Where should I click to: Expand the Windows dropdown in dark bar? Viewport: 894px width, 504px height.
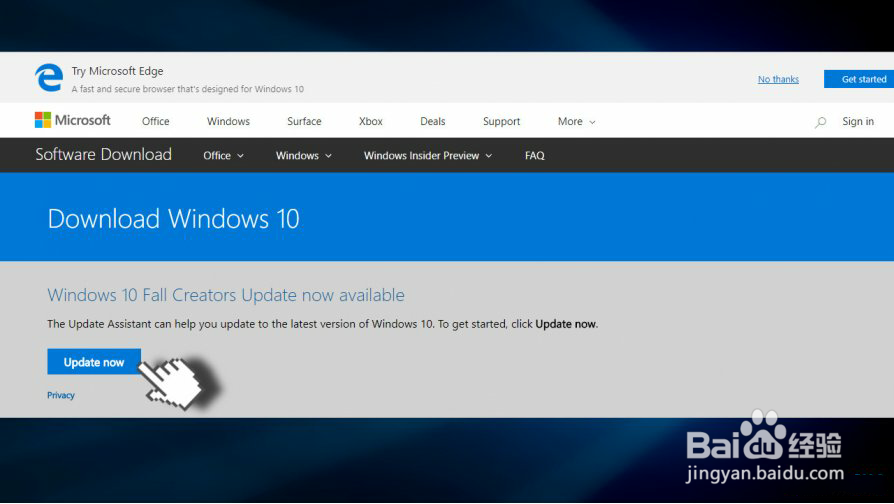point(304,156)
